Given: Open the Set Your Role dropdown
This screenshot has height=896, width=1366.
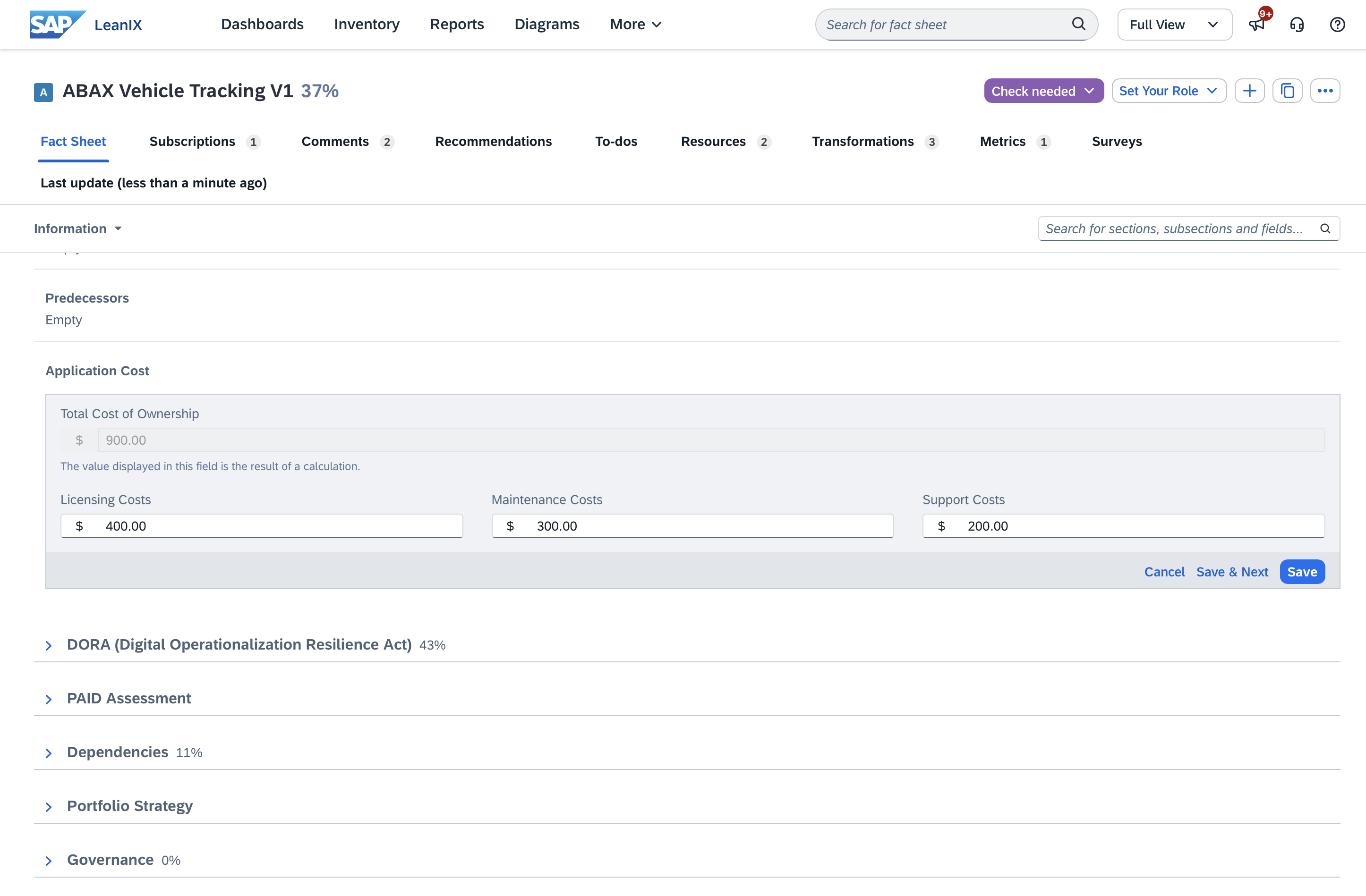Looking at the screenshot, I should click(x=1169, y=91).
